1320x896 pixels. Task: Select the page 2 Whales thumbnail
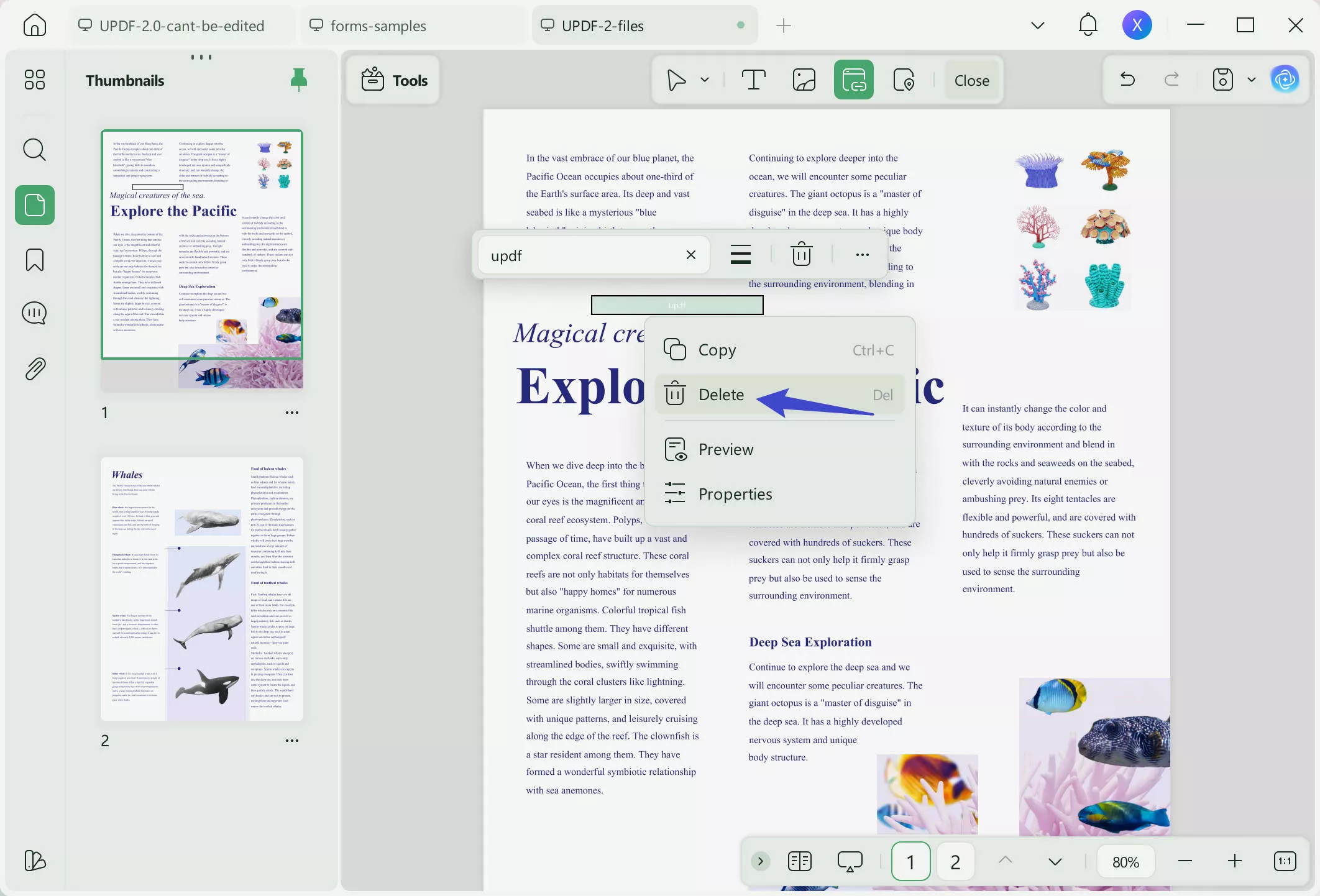(x=202, y=589)
